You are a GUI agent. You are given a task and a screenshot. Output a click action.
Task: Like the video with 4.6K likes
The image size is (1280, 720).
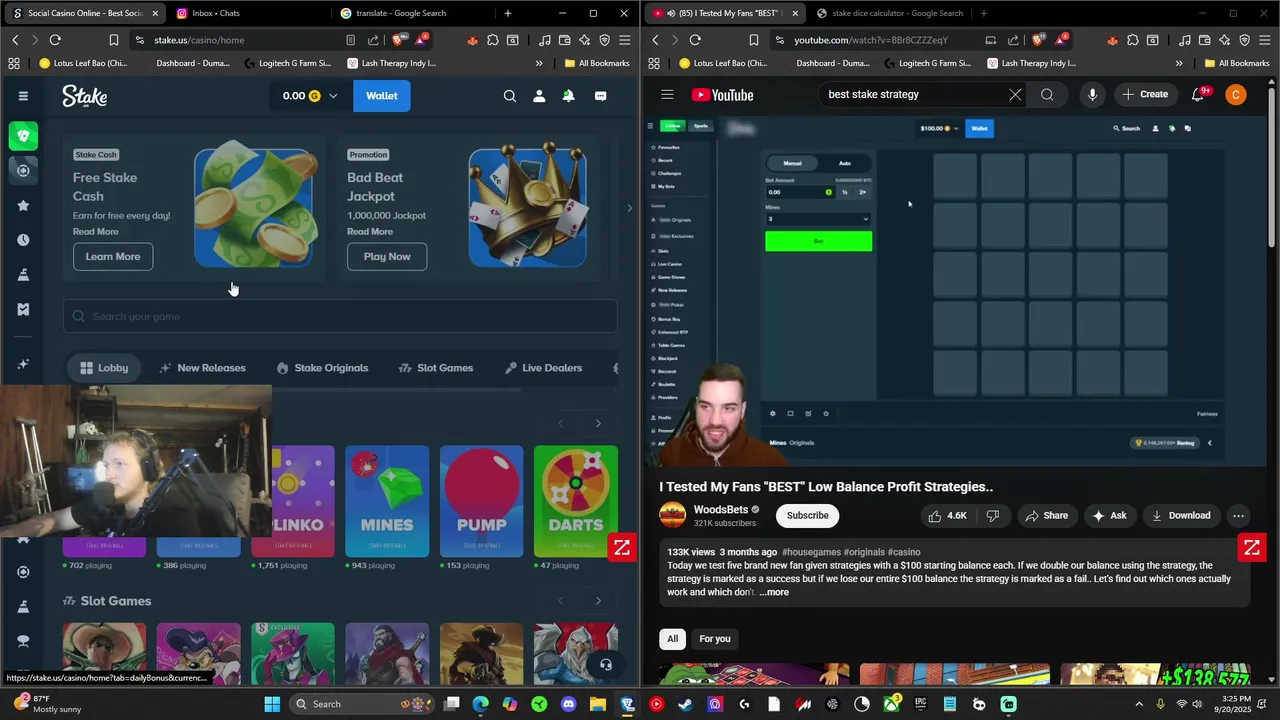pyautogui.click(x=947, y=516)
